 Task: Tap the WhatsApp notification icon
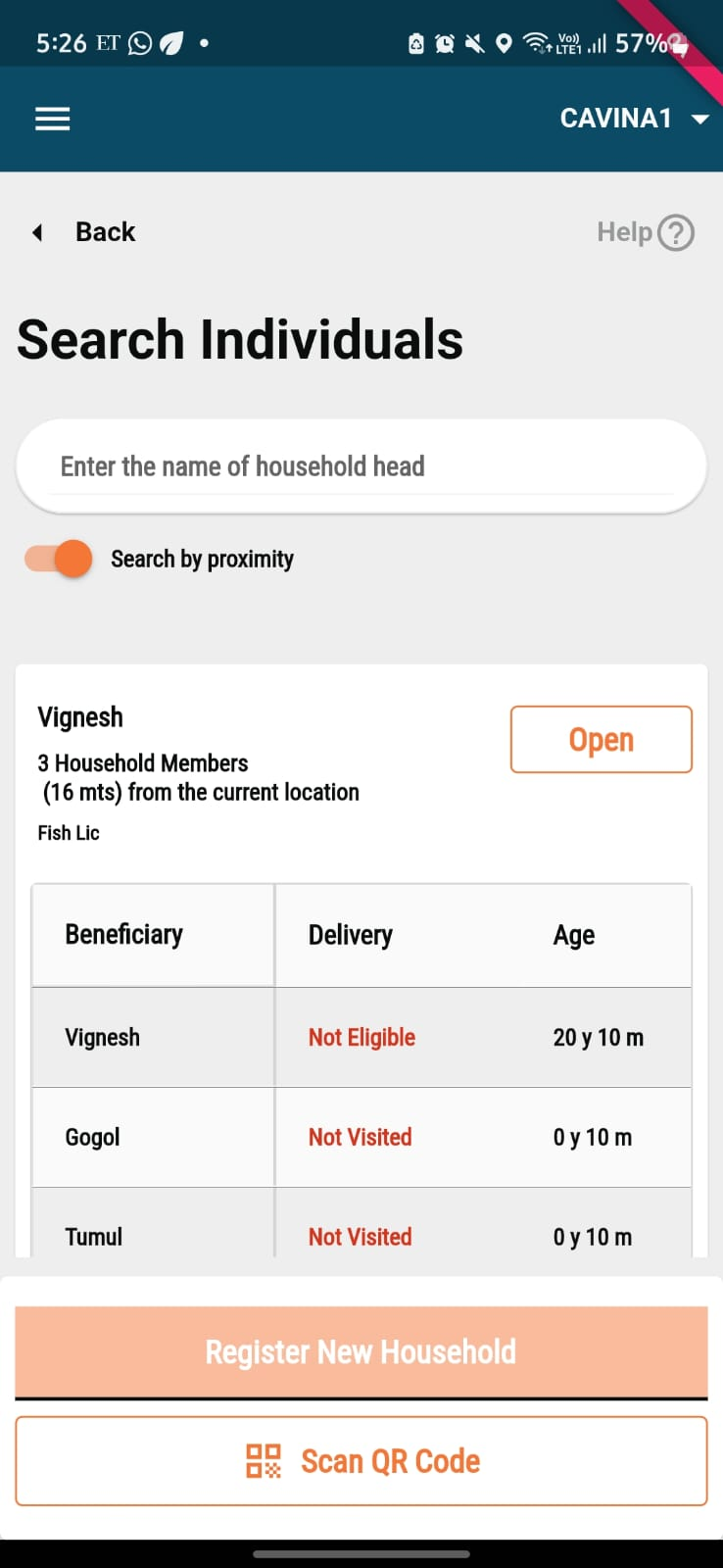pos(141,43)
